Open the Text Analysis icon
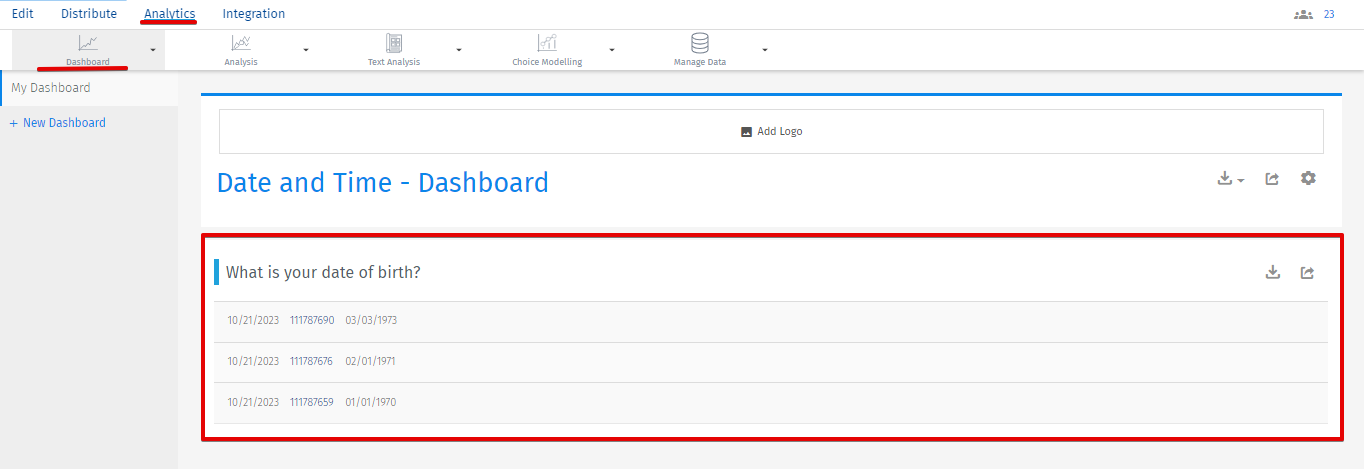The height and width of the screenshot is (469, 1364). tap(394, 43)
